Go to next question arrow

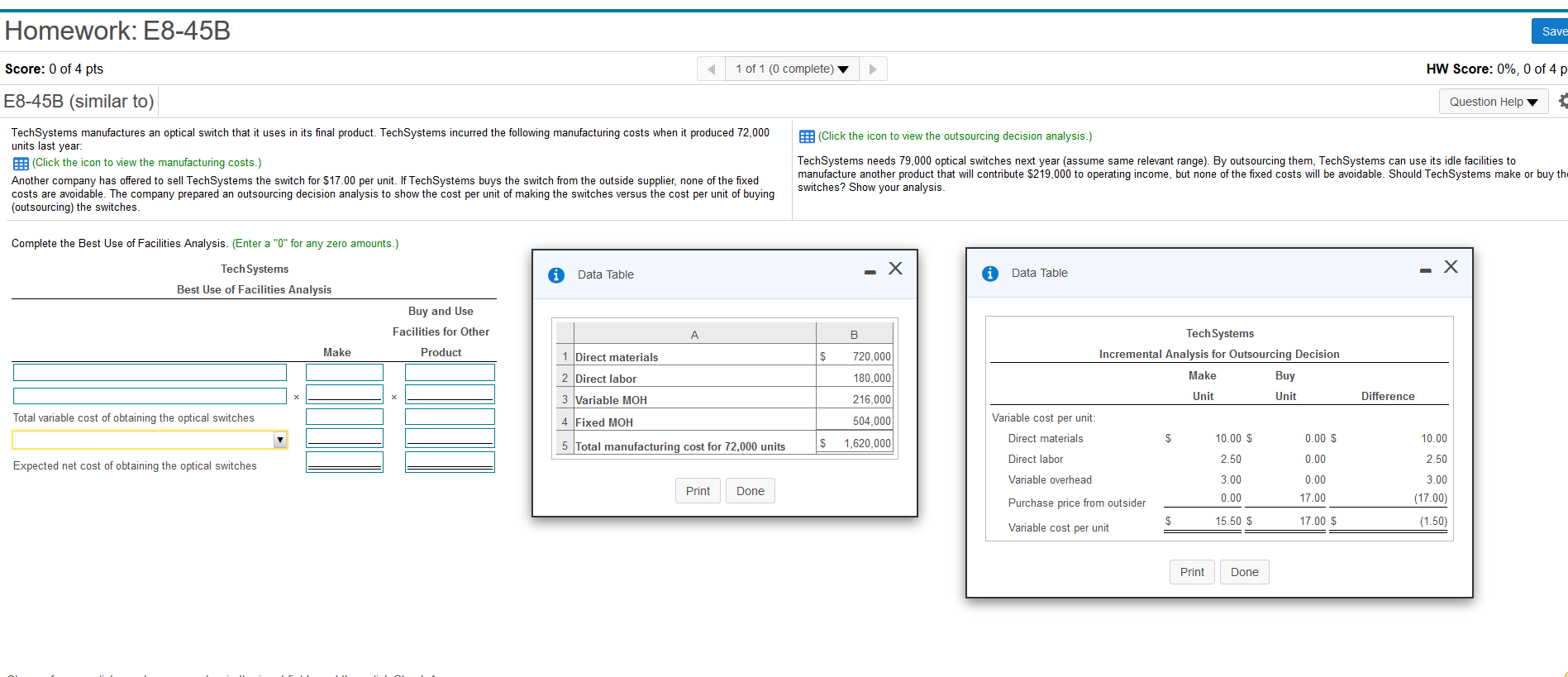point(873,69)
